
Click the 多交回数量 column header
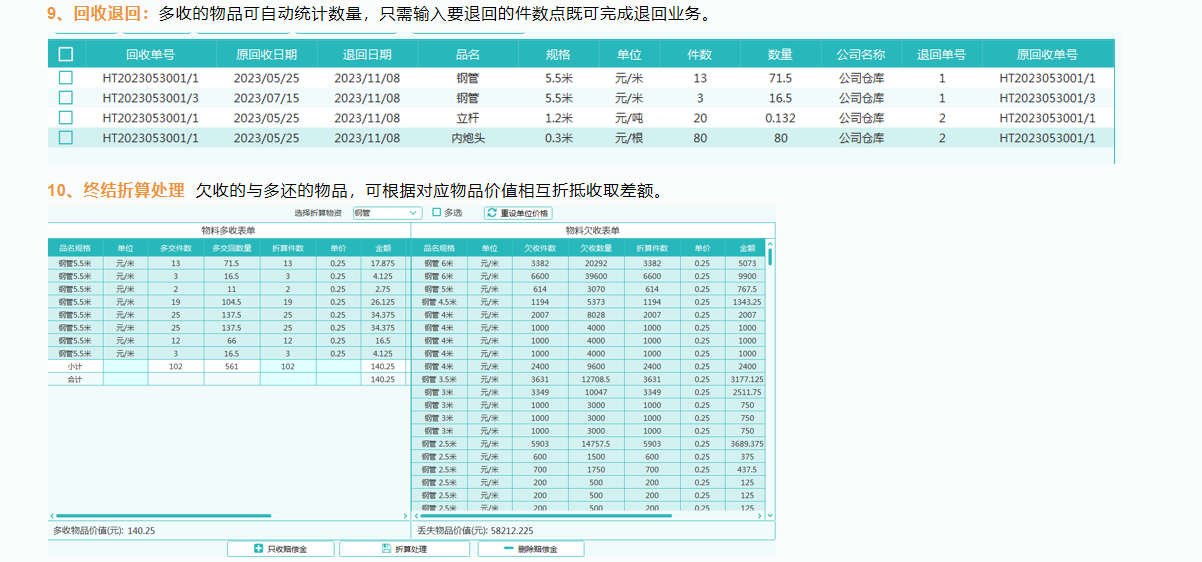point(232,248)
